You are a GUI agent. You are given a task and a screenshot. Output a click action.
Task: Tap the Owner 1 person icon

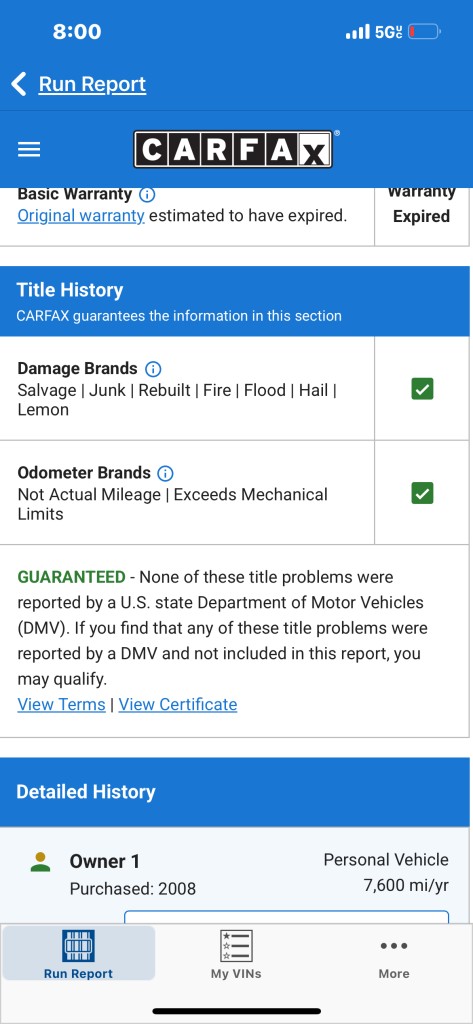coord(41,861)
